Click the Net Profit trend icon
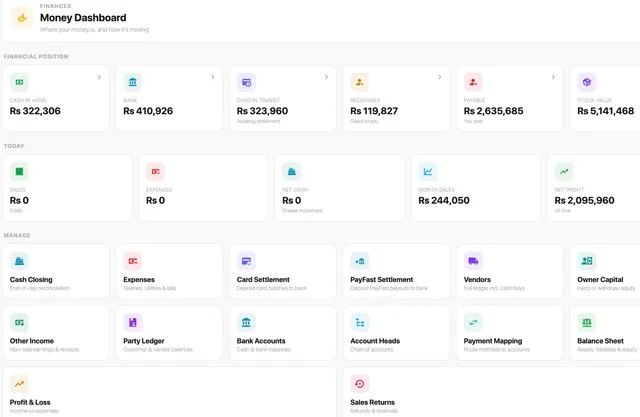 point(564,171)
